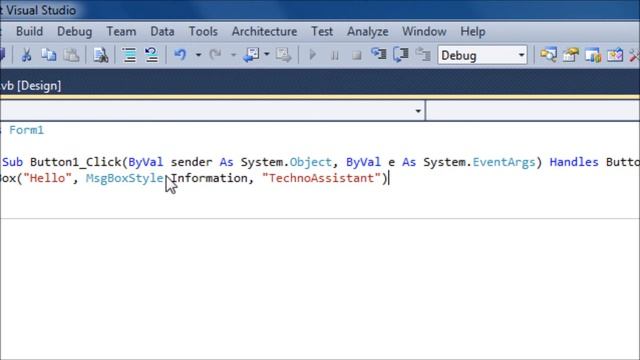The height and width of the screenshot is (360, 640).
Task: Open the Properties Window toolbar icon
Action: coord(571,55)
